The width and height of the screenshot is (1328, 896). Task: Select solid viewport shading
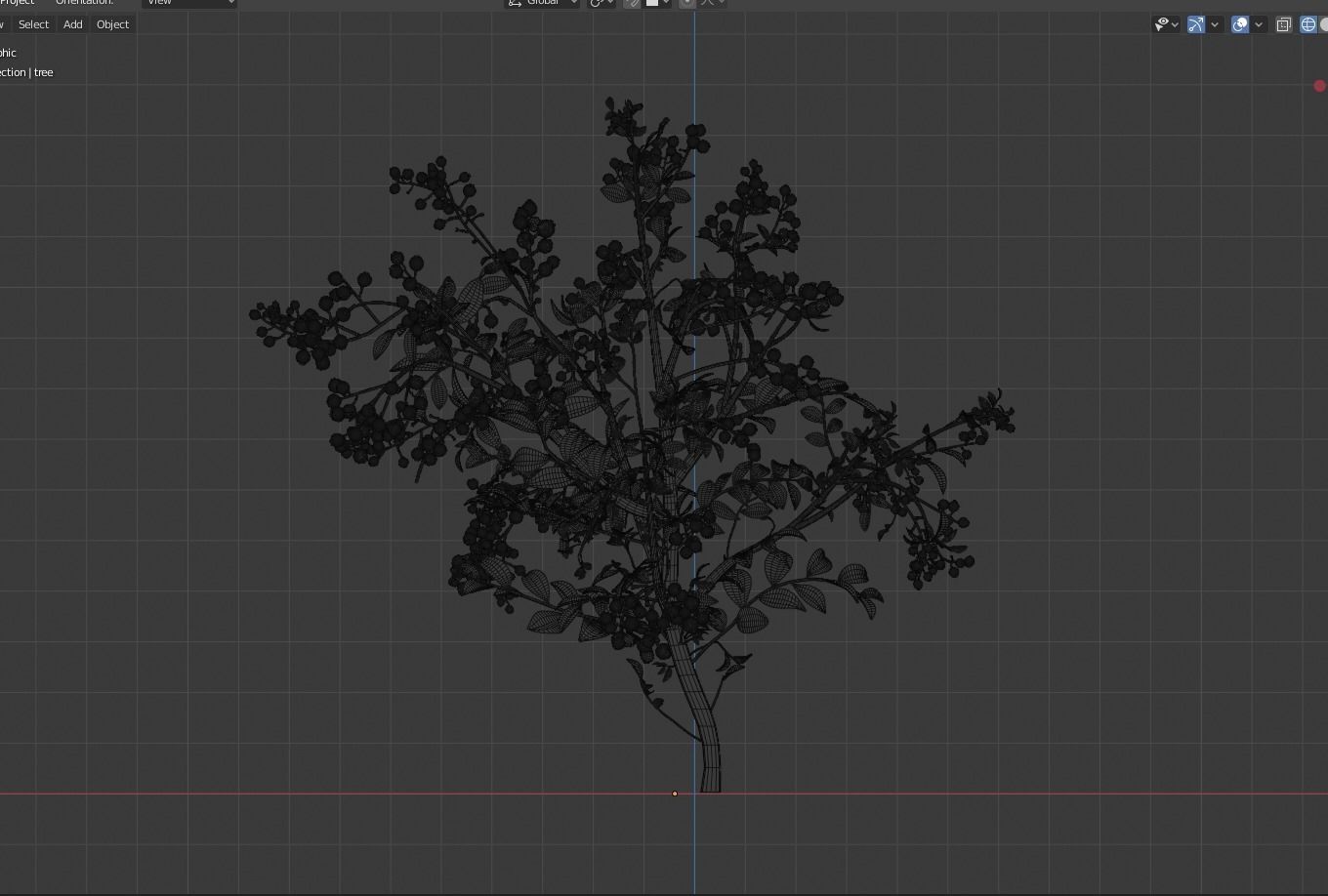(1324, 24)
